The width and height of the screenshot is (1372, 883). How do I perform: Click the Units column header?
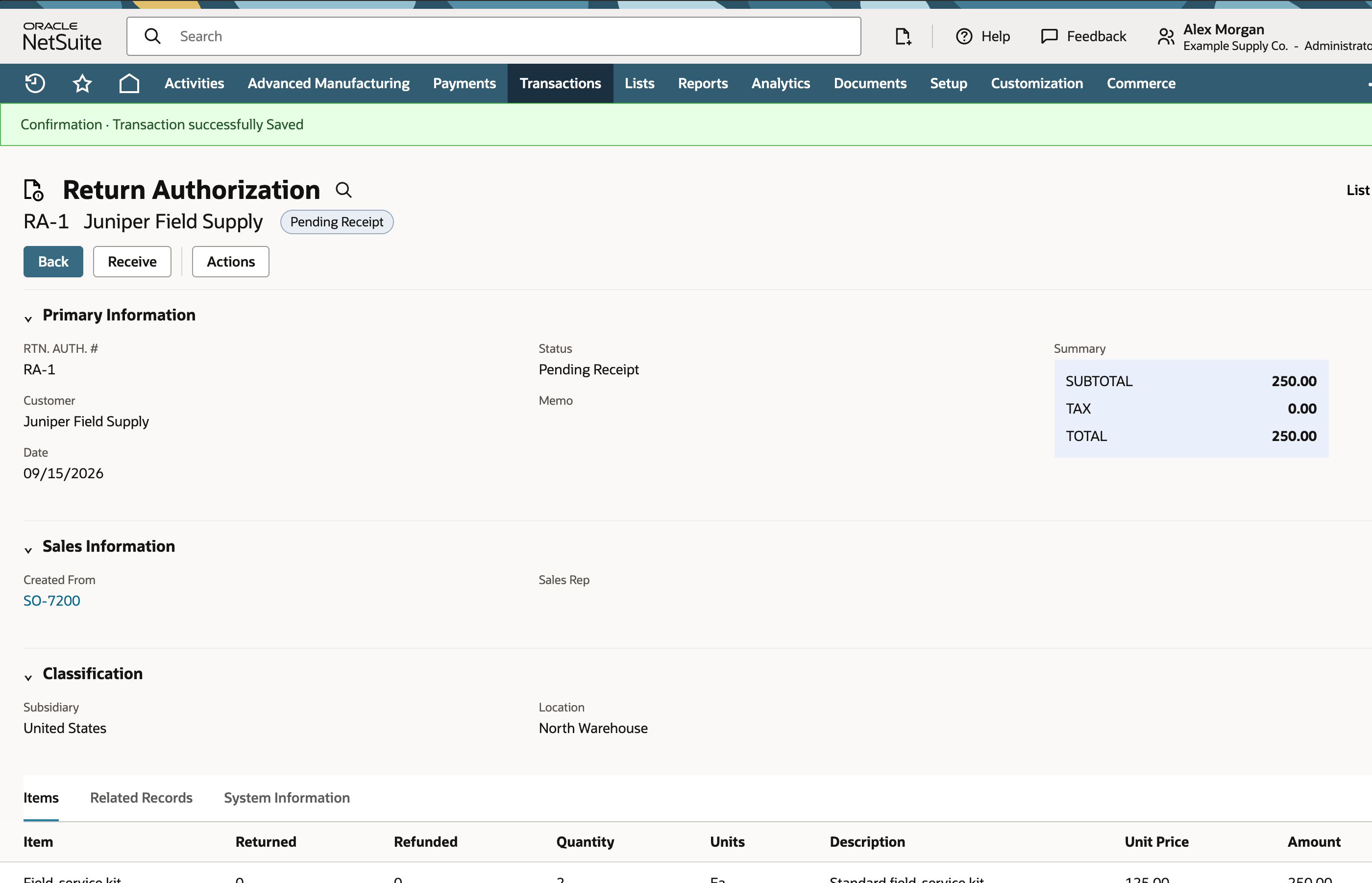point(727,841)
